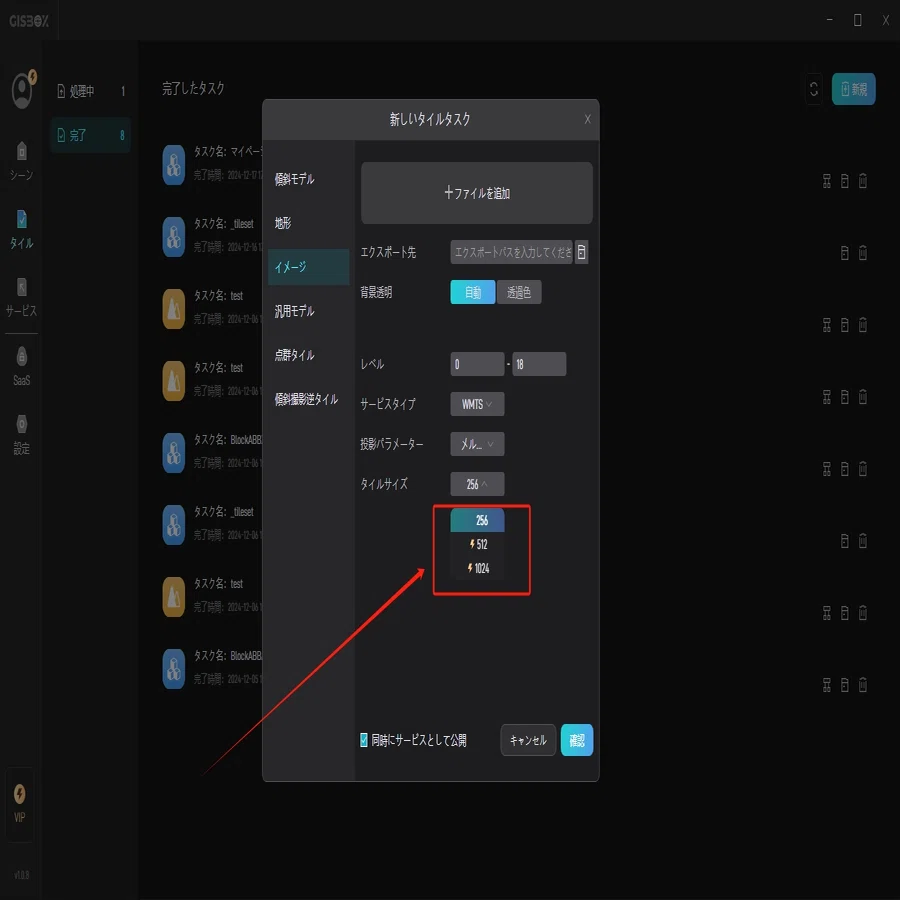Viewport: 900px width, 900px height.
Task: Open folder of _tileset task dated 2024-12-06
Action: click(844, 541)
